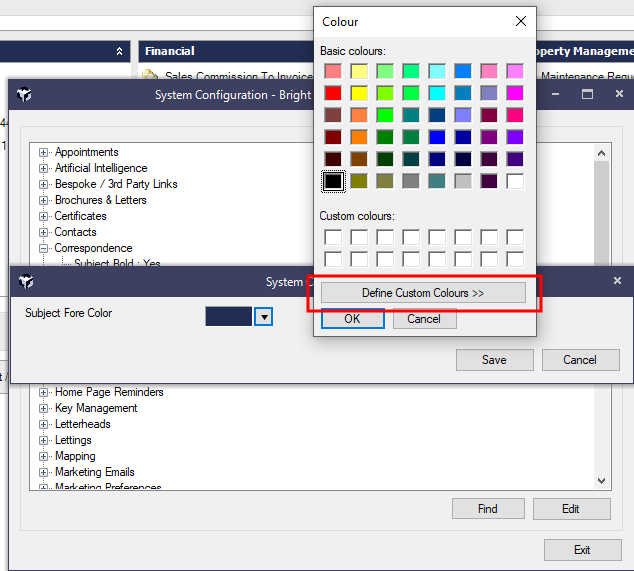This screenshot has width=634, height=571.
Task: Cancel the Colour dialog
Action: pyautogui.click(x=424, y=319)
